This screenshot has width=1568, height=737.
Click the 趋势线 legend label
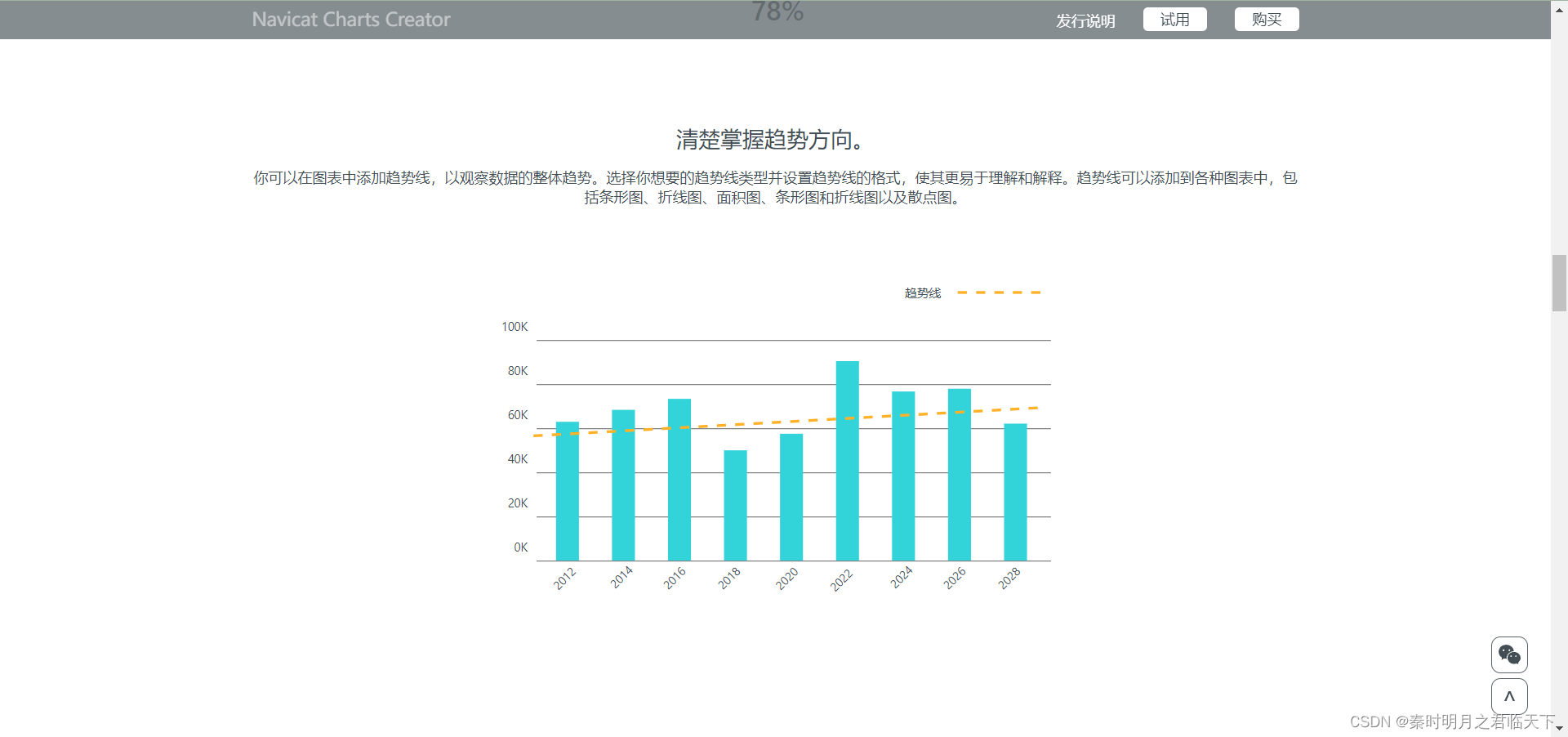[x=923, y=293]
